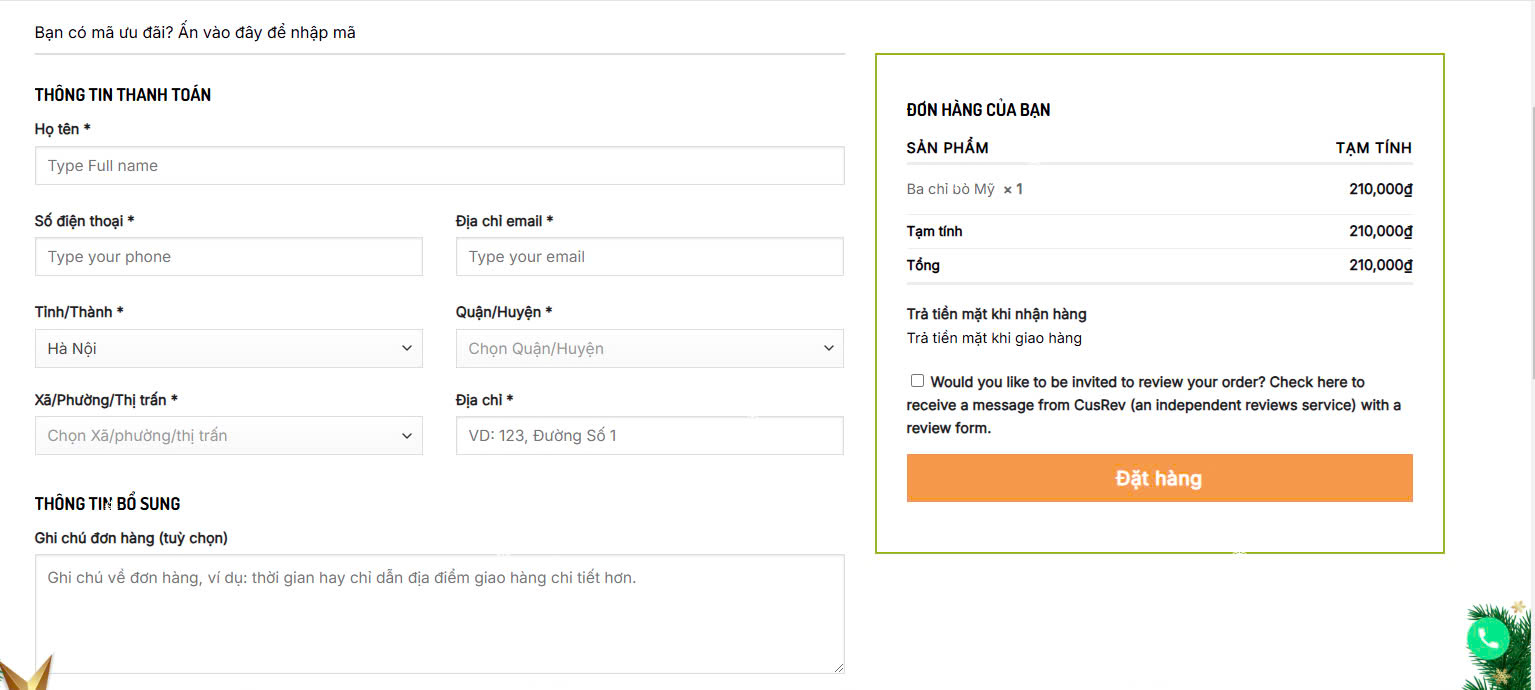Click the order notes textarea resize handle
Screen dimensions: 1535x690
[837, 667]
